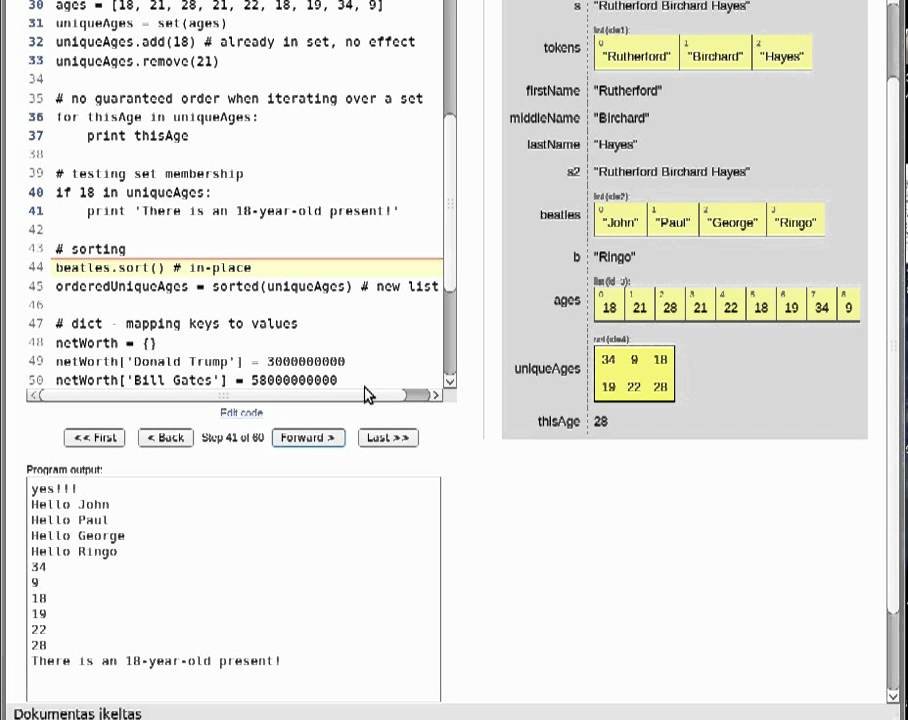The image size is (908, 720).
Task: Click the 'beatles' variable label
Action: pyautogui.click(x=560, y=215)
